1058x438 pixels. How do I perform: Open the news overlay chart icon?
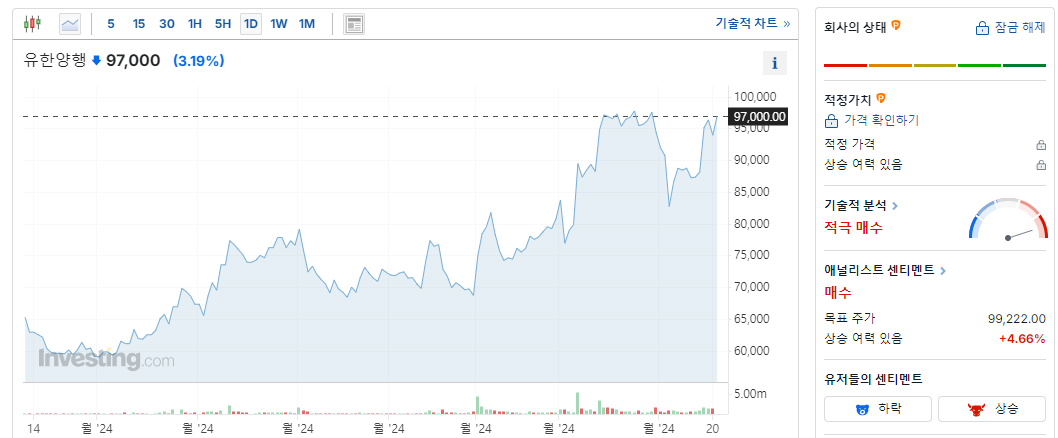(354, 24)
